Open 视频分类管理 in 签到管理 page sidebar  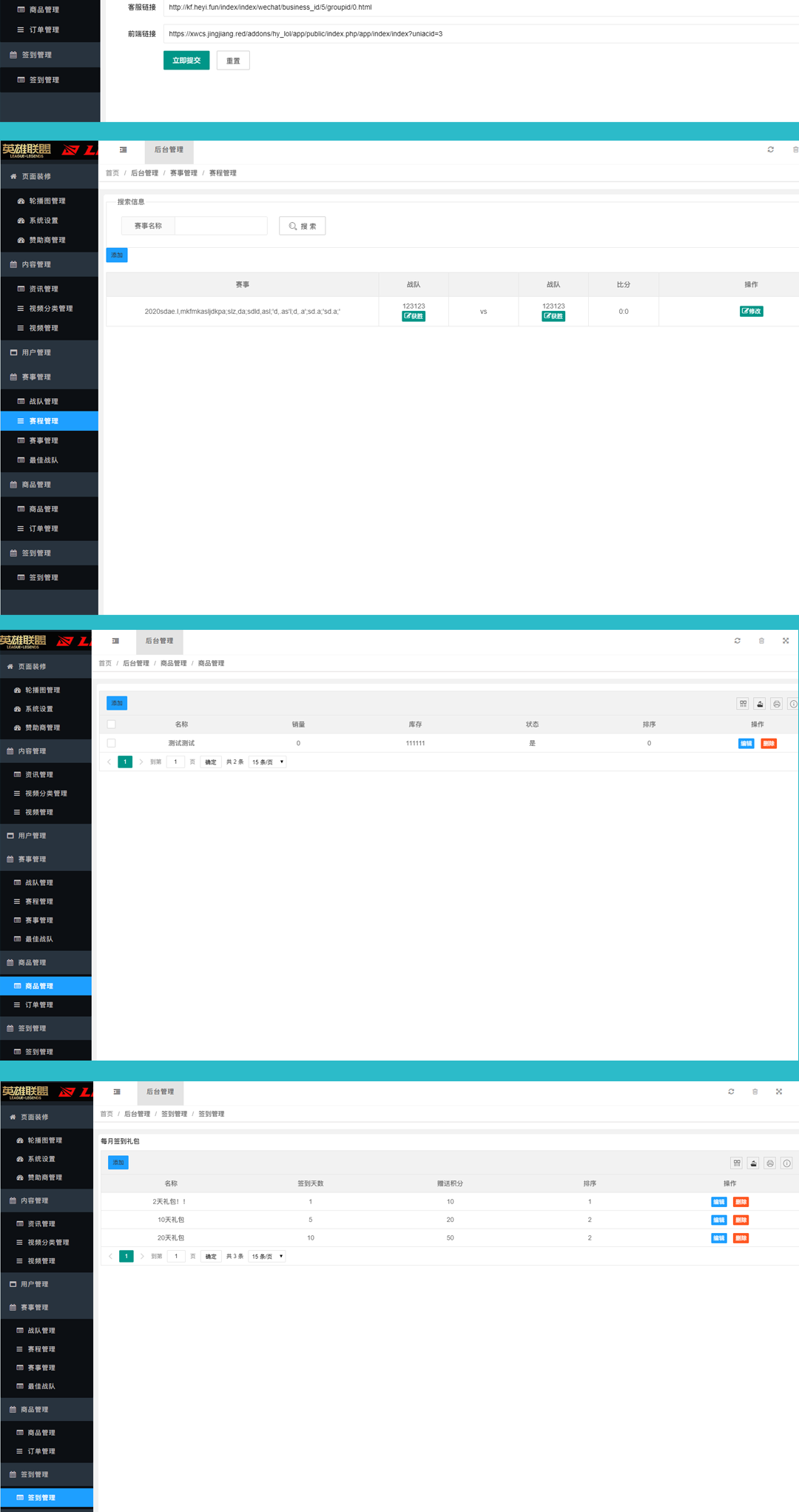pyautogui.click(x=47, y=1243)
